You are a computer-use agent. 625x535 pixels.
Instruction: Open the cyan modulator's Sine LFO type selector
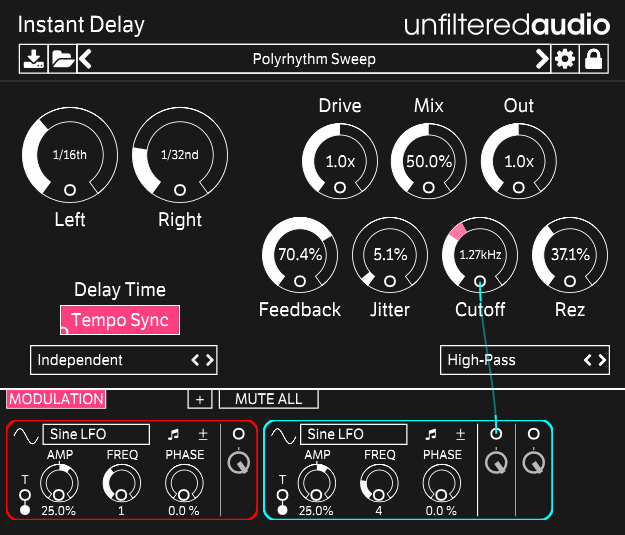click(x=356, y=434)
